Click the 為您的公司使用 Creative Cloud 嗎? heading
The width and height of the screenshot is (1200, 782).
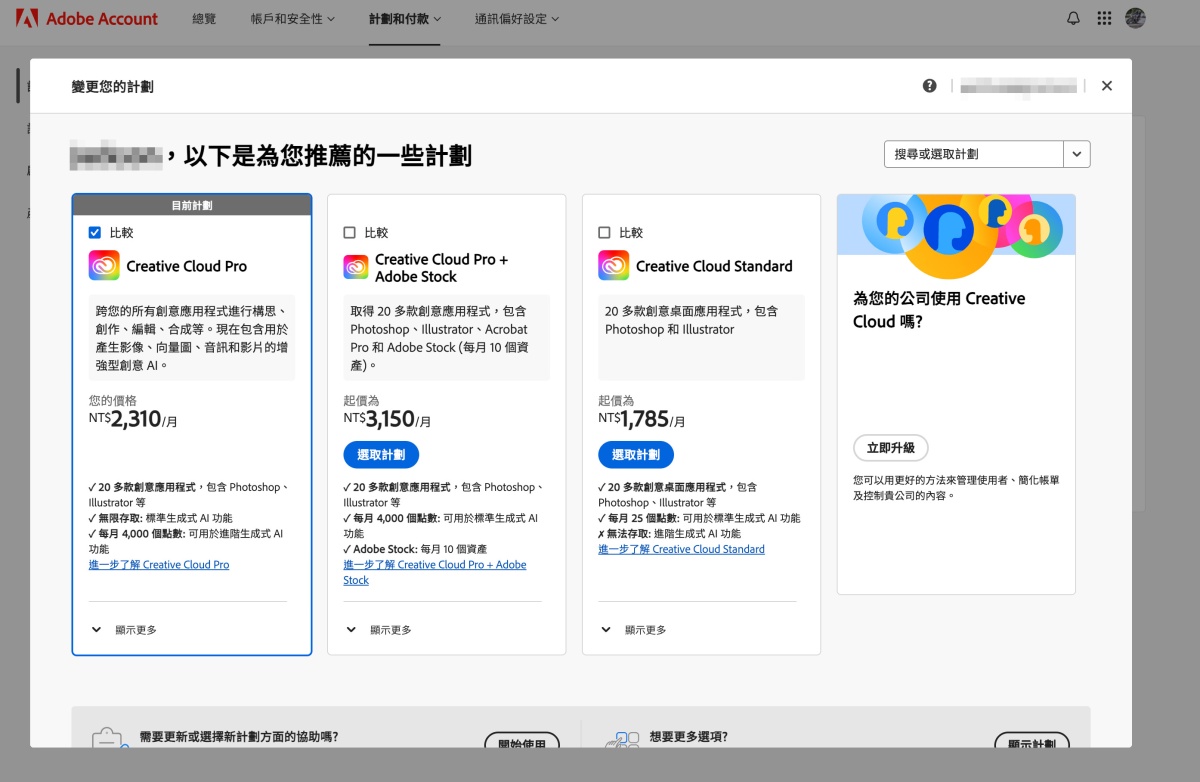click(x=939, y=310)
